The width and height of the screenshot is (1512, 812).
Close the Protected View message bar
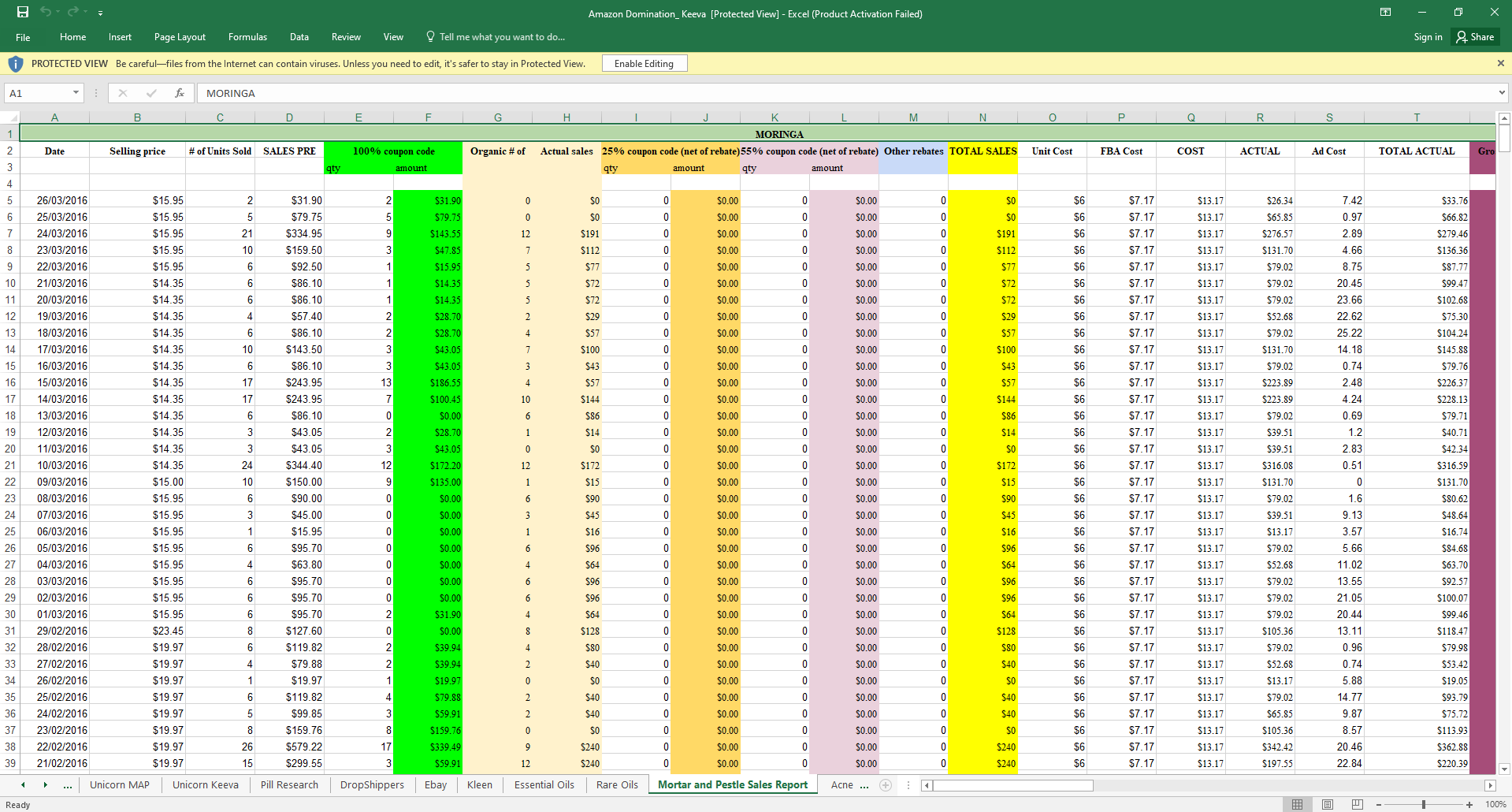(x=1500, y=63)
